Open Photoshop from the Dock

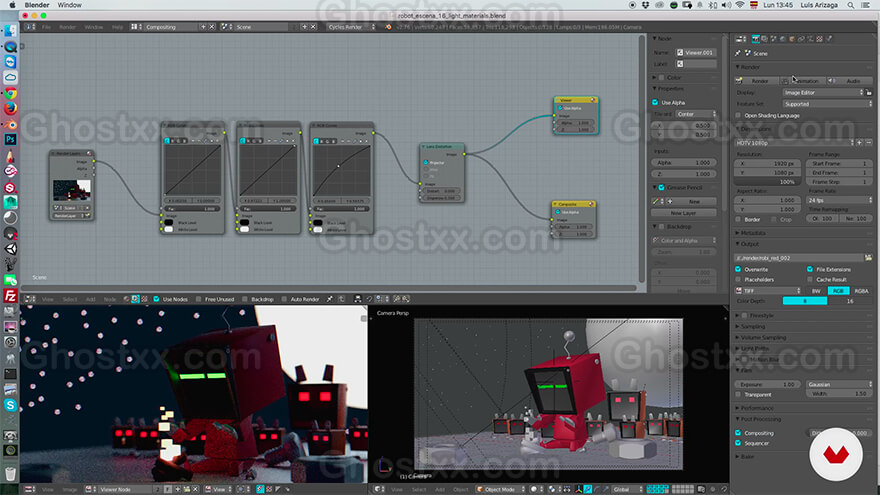[x=10, y=139]
